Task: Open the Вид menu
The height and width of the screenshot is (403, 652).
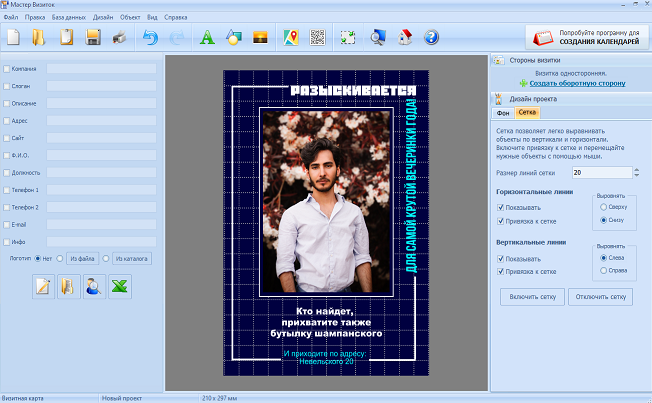Action: (152, 17)
